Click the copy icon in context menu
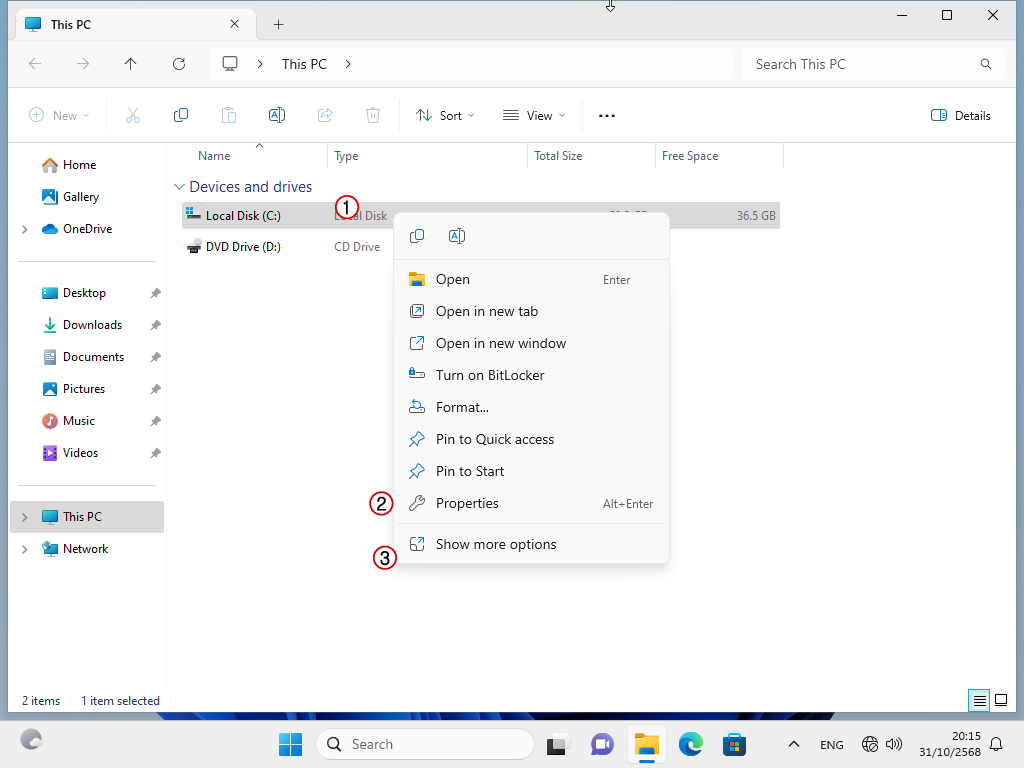This screenshot has height=768, width=1024. click(417, 236)
